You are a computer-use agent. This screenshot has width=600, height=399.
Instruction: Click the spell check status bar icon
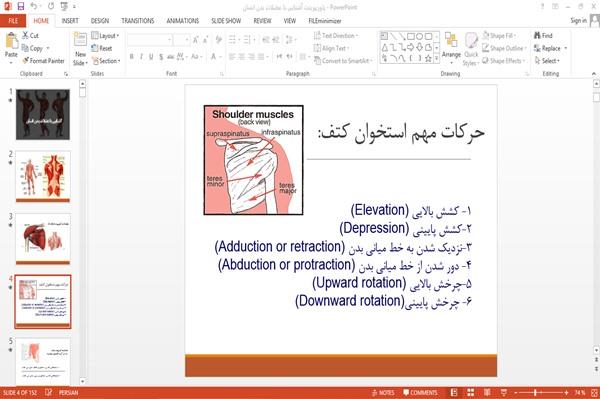(x=49, y=392)
